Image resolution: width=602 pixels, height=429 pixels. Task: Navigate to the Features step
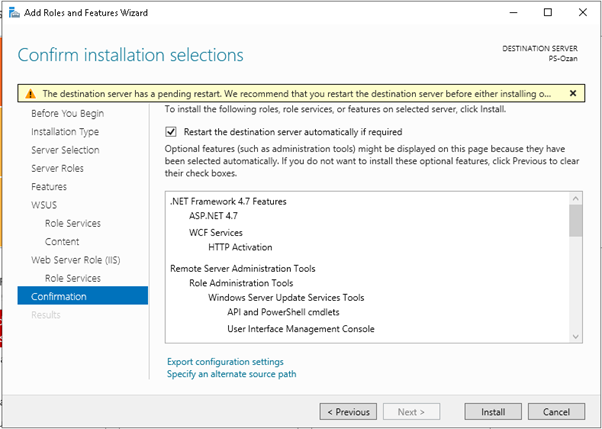[x=49, y=187]
